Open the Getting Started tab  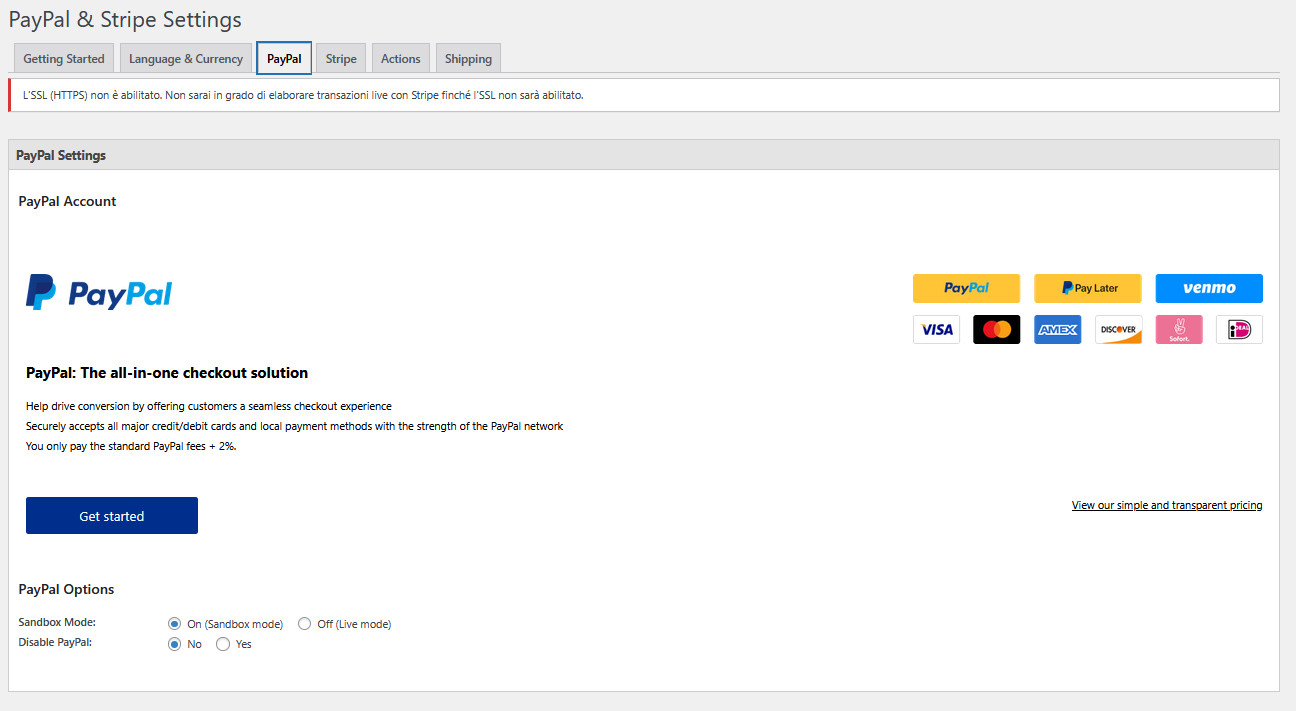tap(63, 58)
